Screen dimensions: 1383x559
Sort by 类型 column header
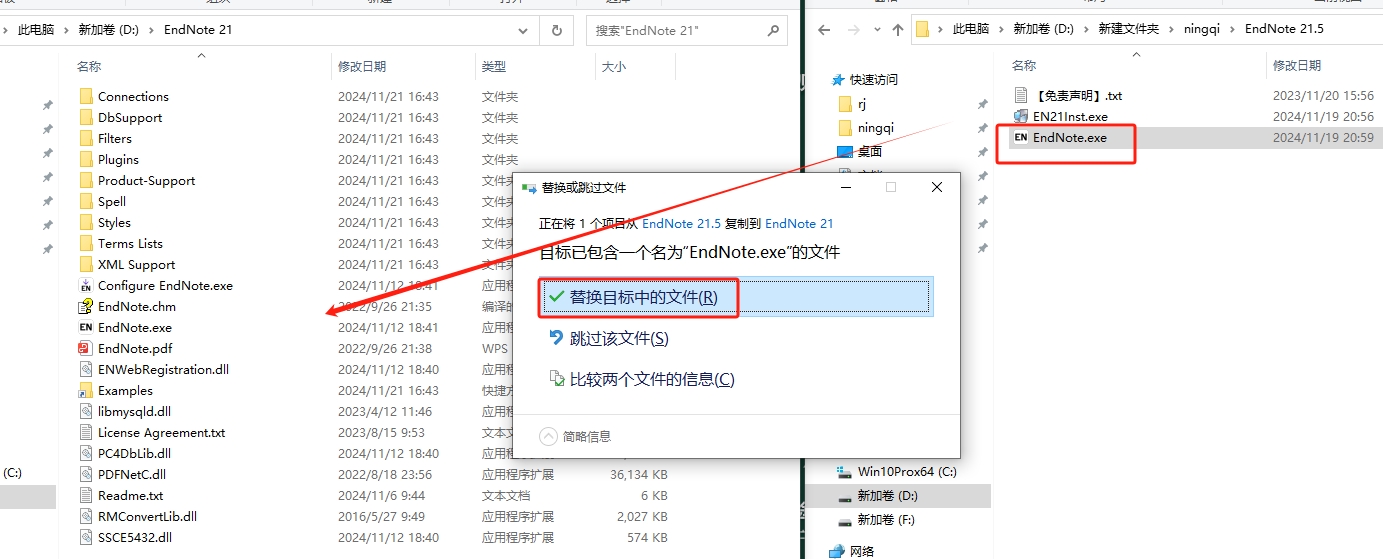pos(494,67)
